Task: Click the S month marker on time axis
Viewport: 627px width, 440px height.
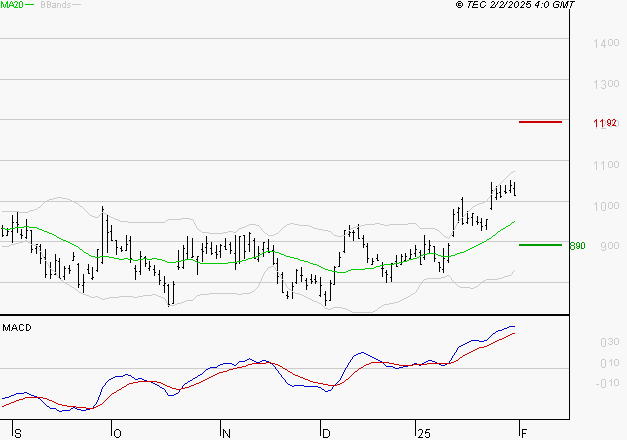Action: (x=18, y=433)
